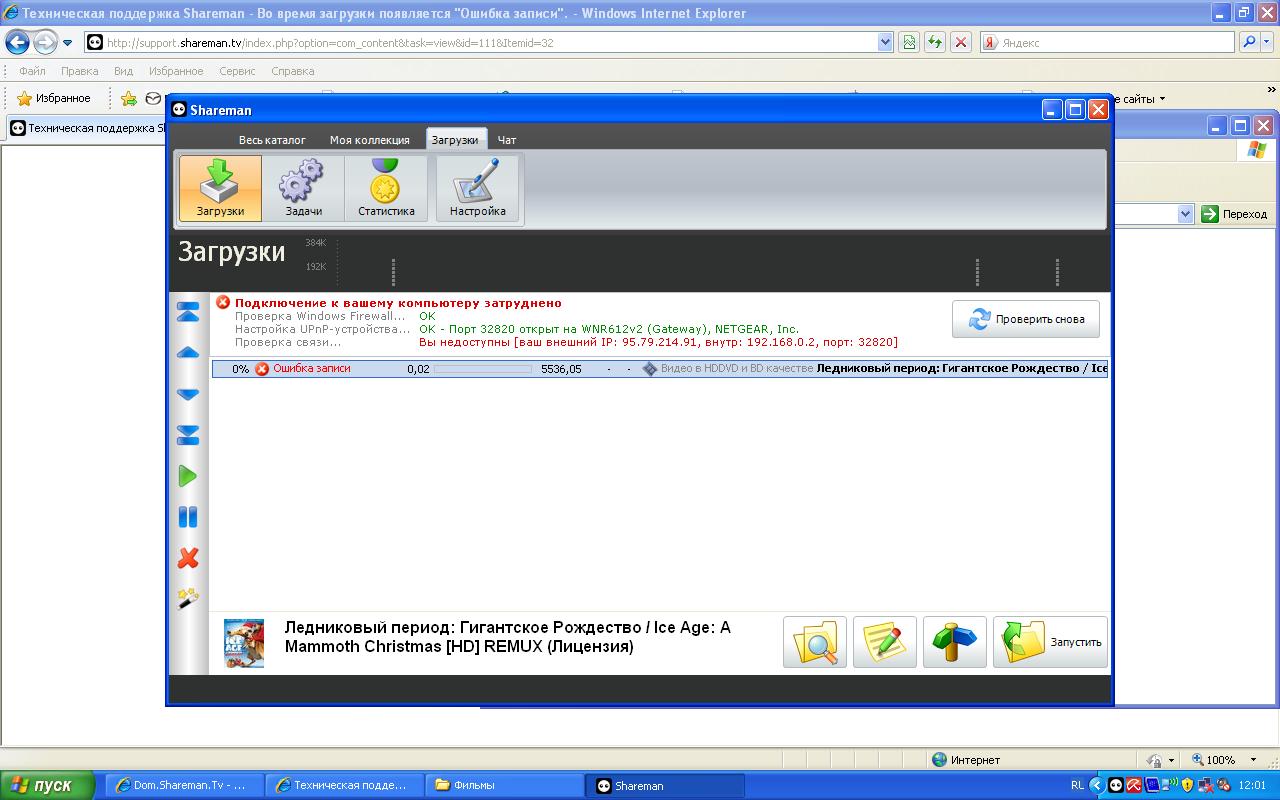The image size is (1280, 800).
Task: Open the Чат tab
Action: tap(507, 140)
